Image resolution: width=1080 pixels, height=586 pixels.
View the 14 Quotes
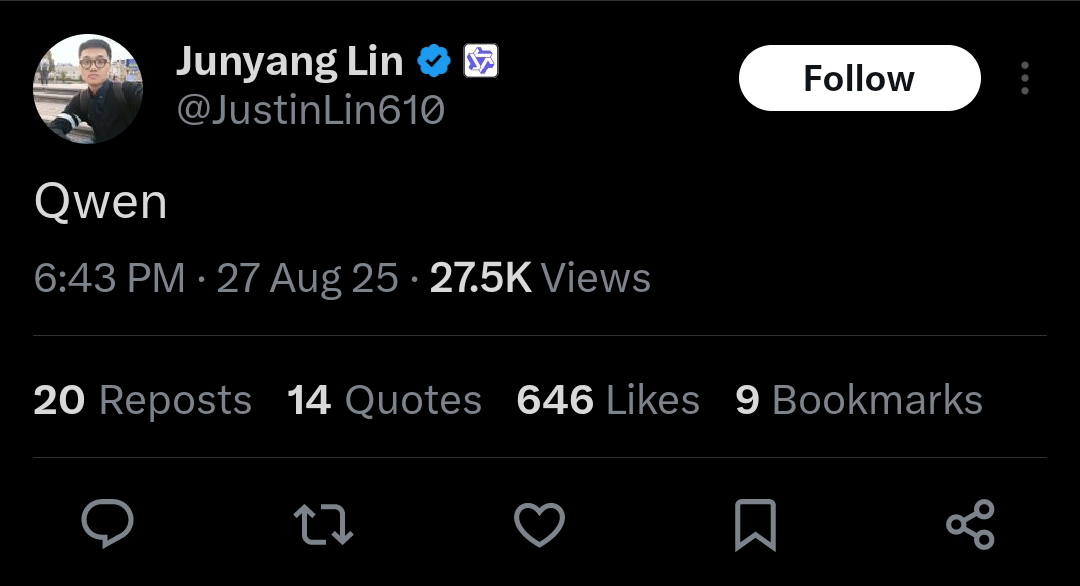pyautogui.click(x=384, y=400)
